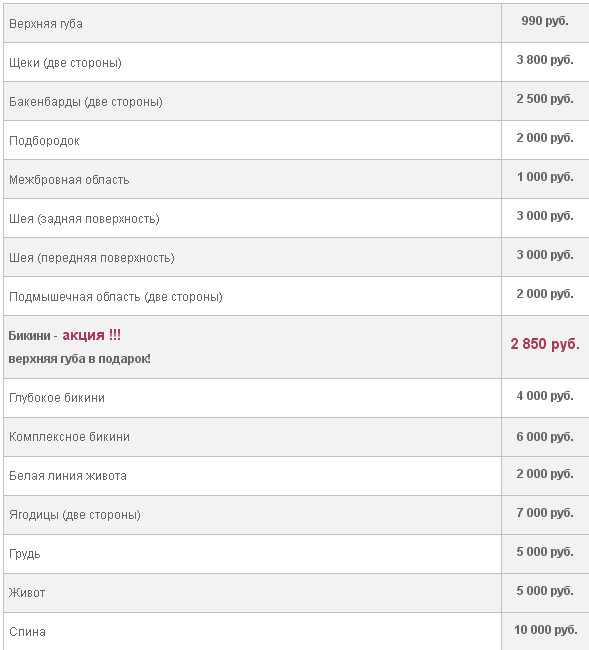The height and width of the screenshot is (650, 589).
Task: Click the red 2 850 руб. price
Action: (545, 344)
